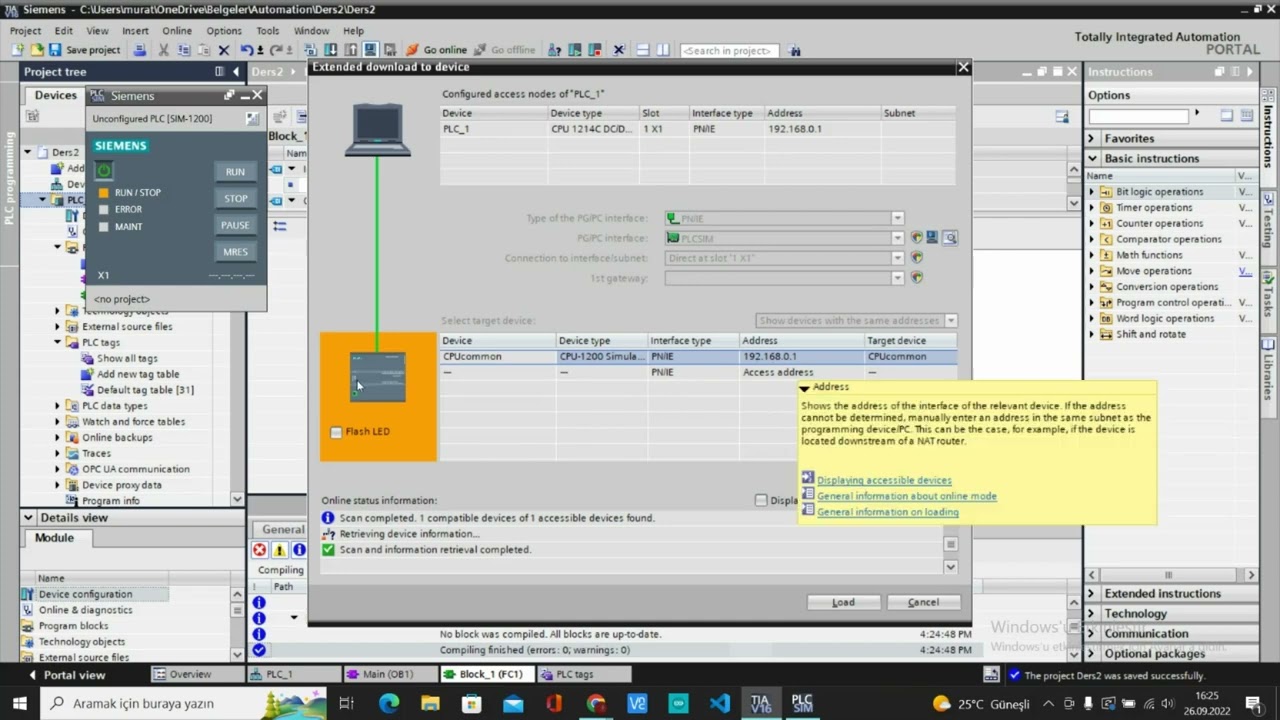Image resolution: width=1280 pixels, height=720 pixels.
Task: Click the Load button
Action: [x=844, y=602]
